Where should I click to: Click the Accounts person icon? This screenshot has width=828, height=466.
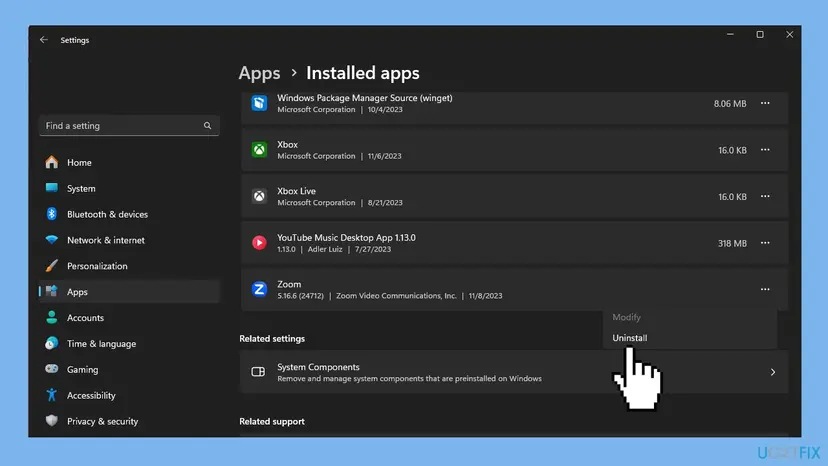(x=52, y=318)
